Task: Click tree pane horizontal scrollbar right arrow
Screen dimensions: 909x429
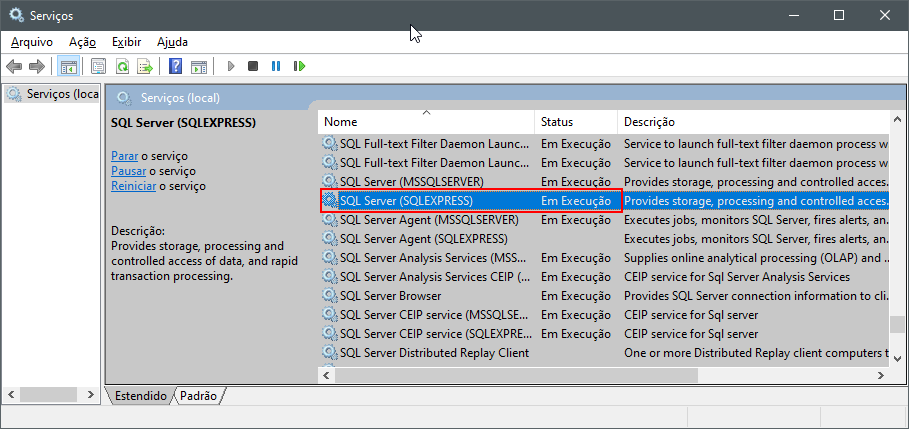Action: [90, 394]
